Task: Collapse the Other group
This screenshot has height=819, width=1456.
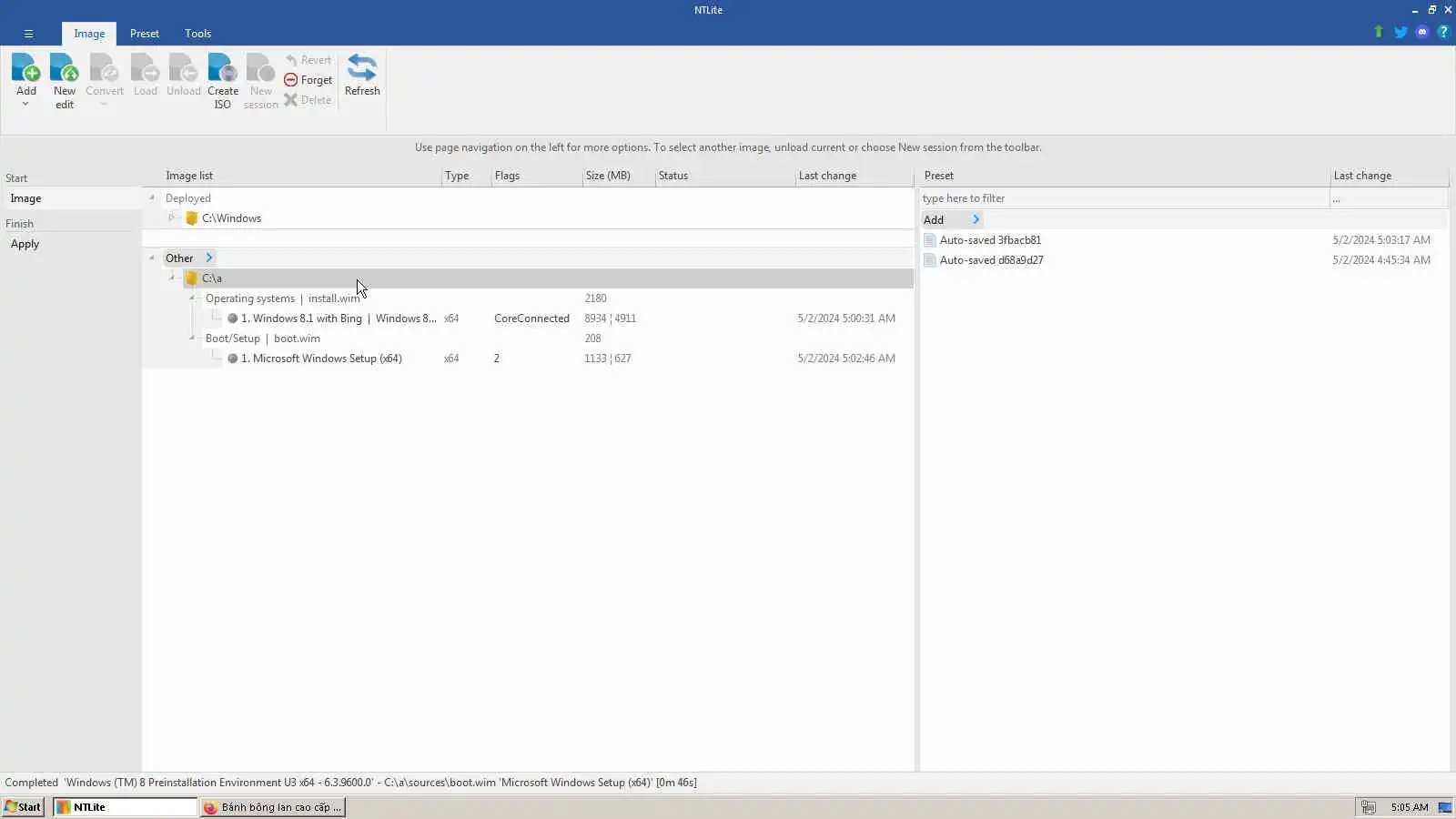Action: point(152,258)
